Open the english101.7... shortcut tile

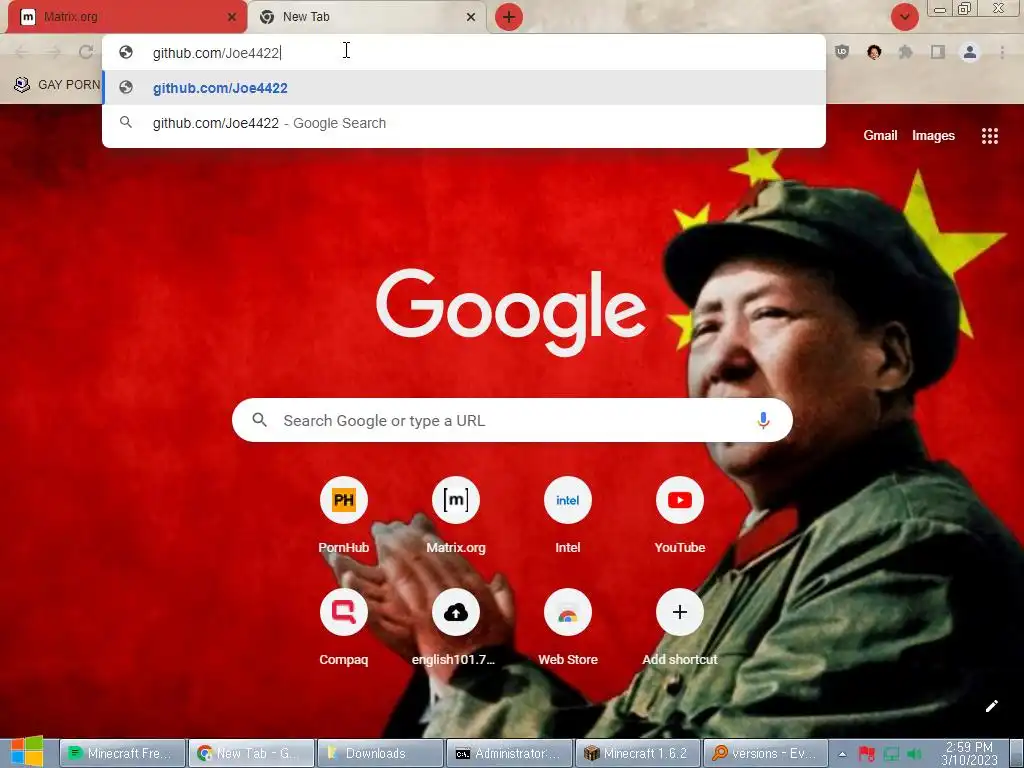[455, 627]
